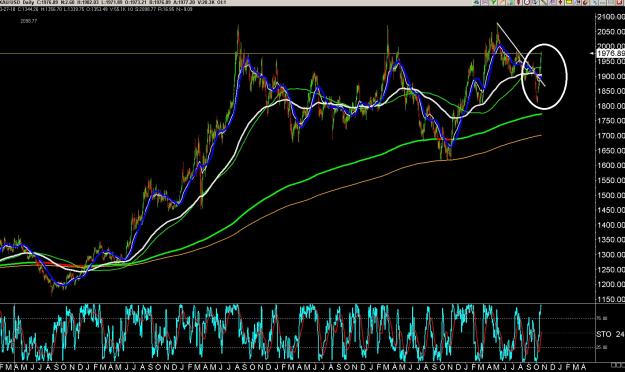Click the 1800.00 price axis label
Image resolution: width=625 pixels, height=372 pixels.
(x=611, y=106)
